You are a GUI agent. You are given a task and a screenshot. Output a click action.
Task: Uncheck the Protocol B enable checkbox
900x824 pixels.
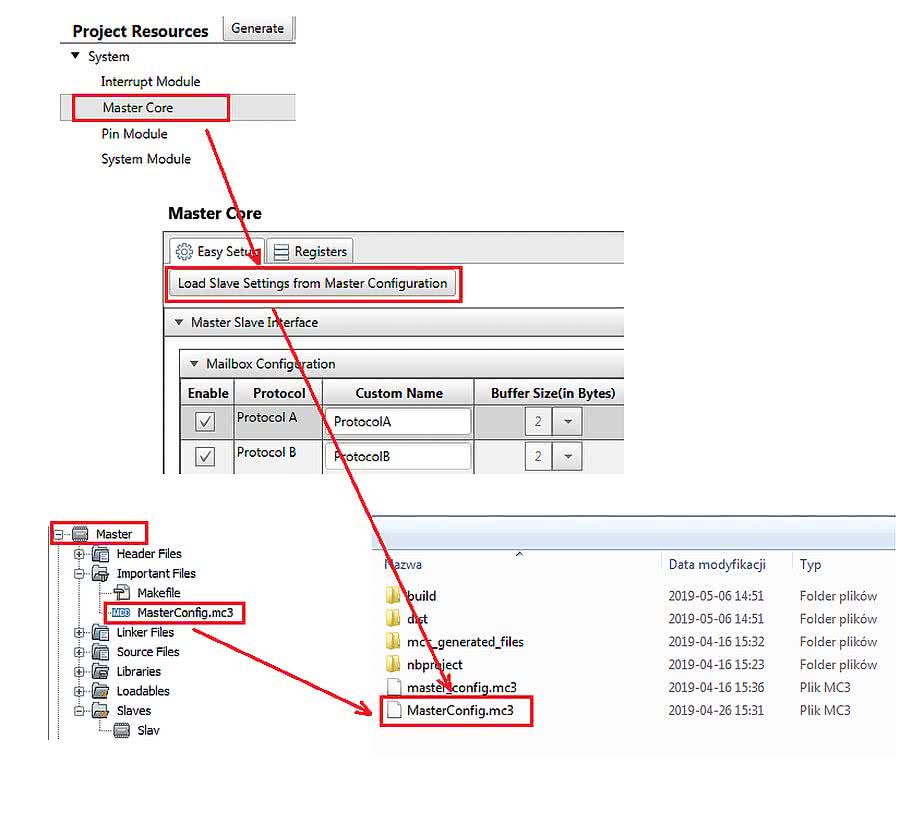coord(205,457)
